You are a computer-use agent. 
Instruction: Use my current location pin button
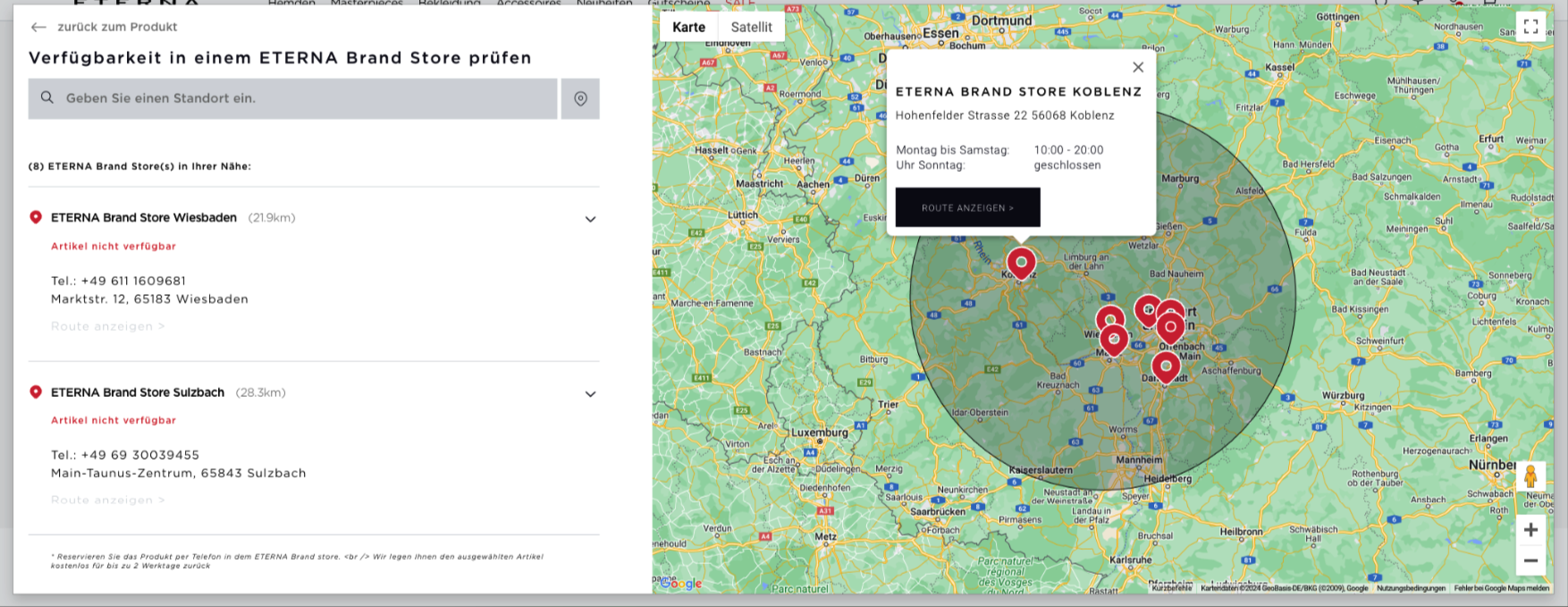pyautogui.click(x=580, y=99)
